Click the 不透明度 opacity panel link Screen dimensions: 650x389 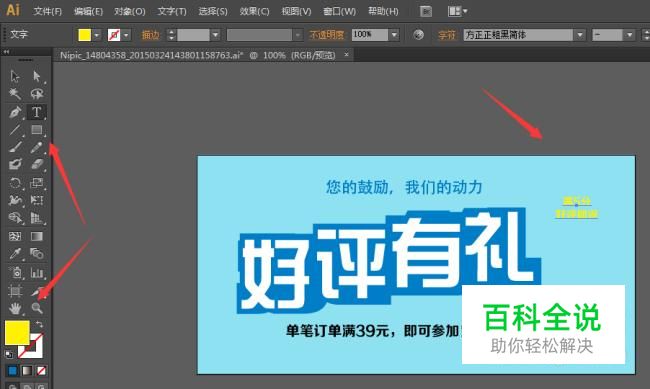327,35
